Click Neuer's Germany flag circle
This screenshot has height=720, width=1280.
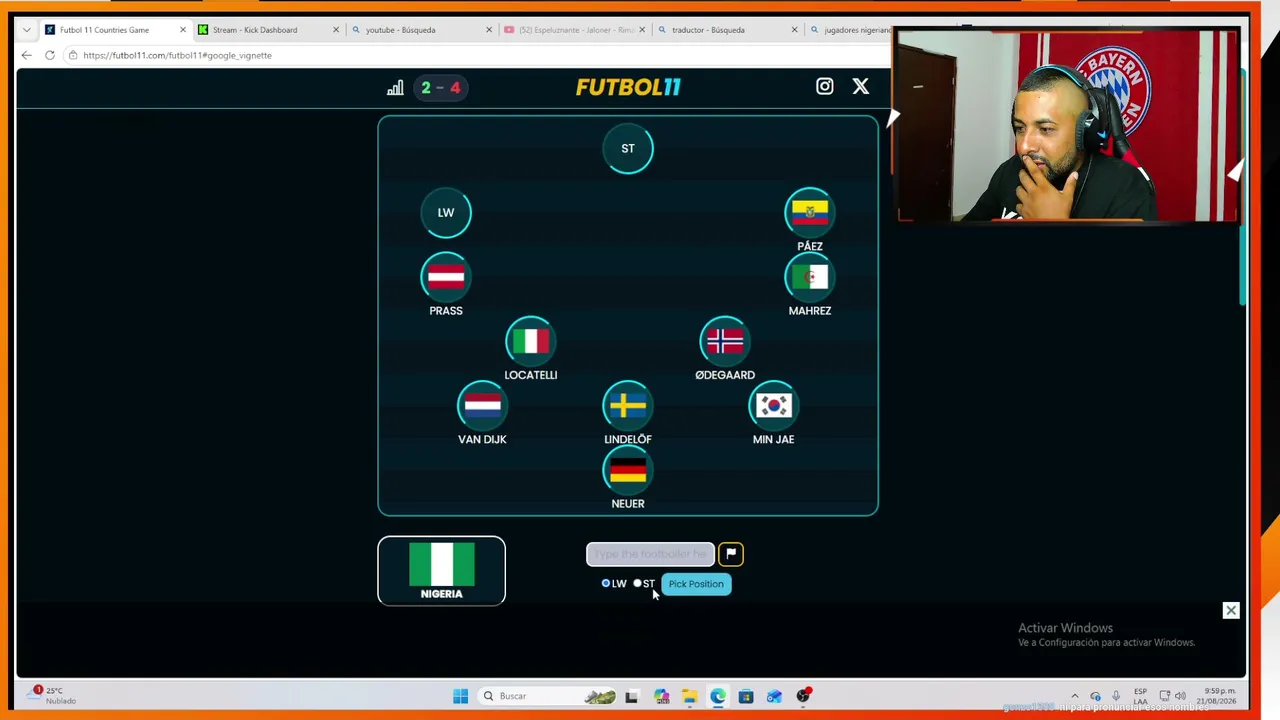628,470
